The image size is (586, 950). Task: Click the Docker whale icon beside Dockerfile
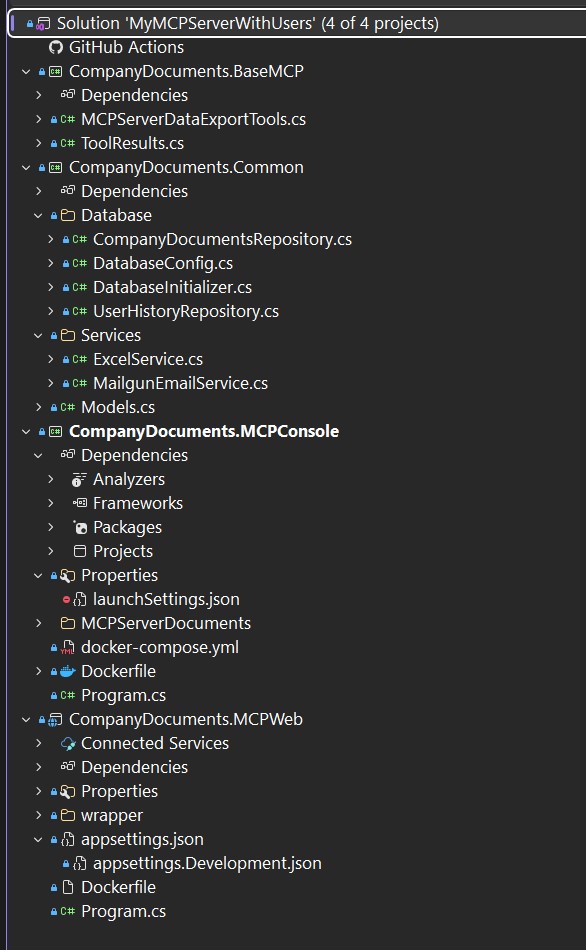click(67, 671)
